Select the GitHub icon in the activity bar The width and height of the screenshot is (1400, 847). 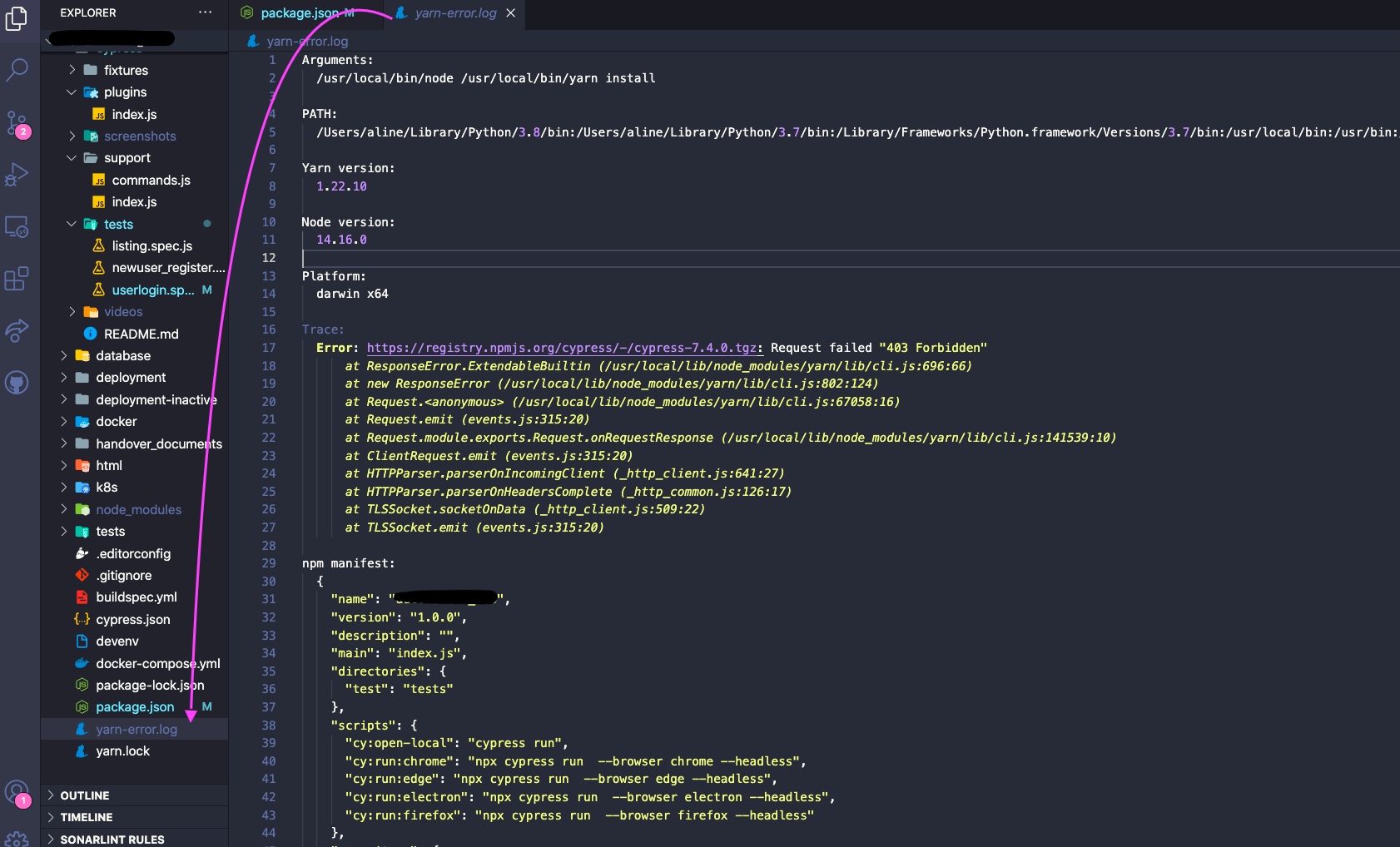pyautogui.click(x=17, y=383)
